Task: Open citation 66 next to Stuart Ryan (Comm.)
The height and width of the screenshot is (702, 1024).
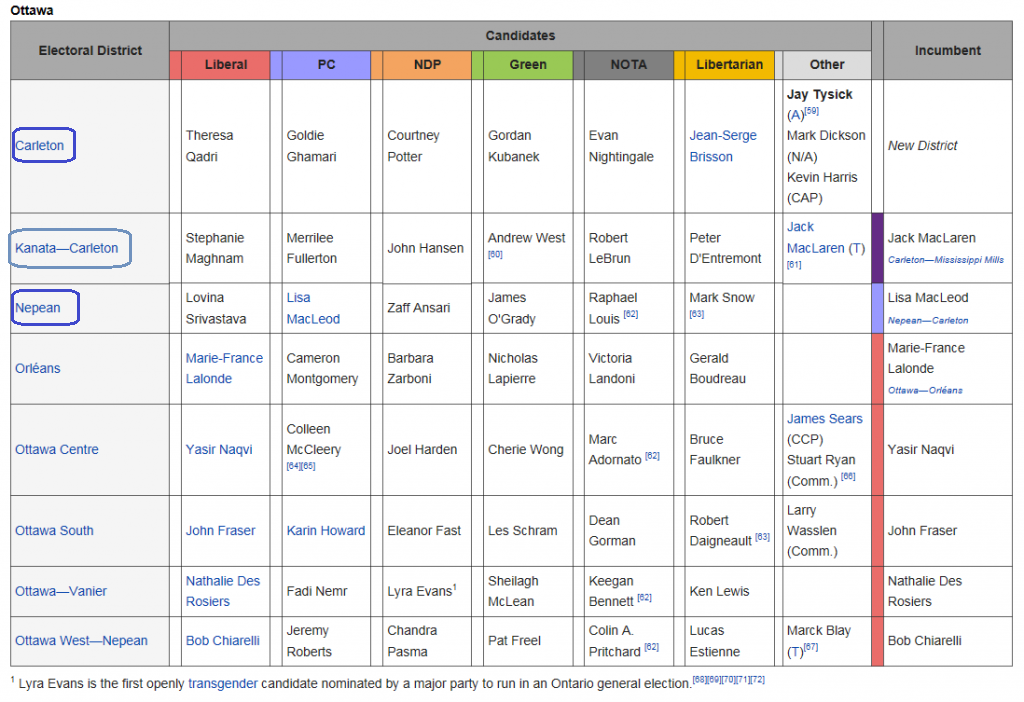Action: (848, 477)
